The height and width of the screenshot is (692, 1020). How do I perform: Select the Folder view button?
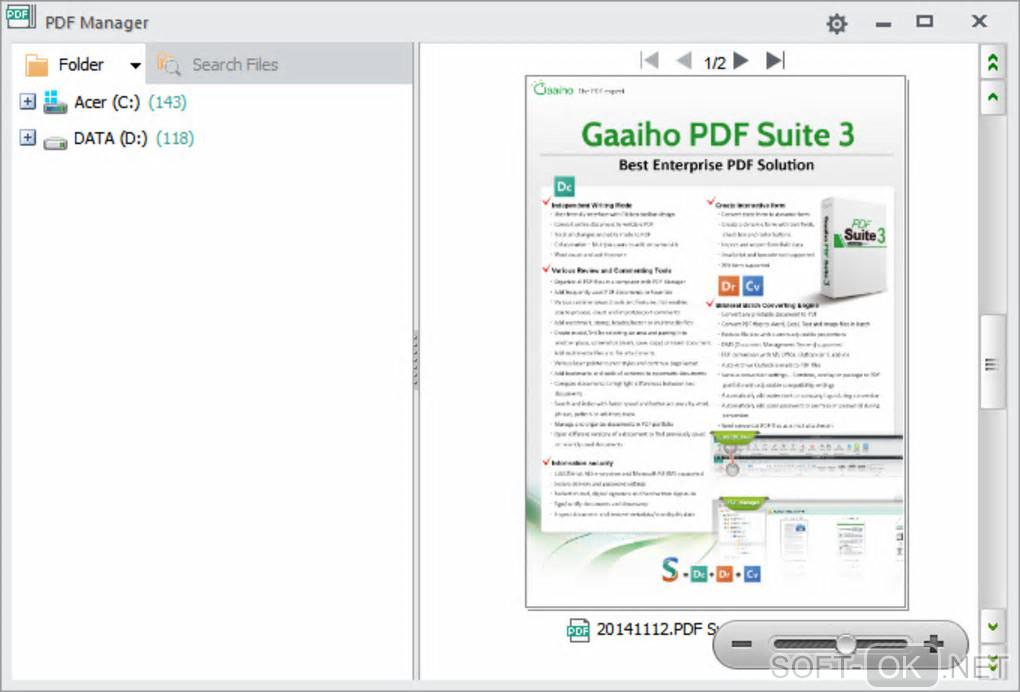point(64,64)
